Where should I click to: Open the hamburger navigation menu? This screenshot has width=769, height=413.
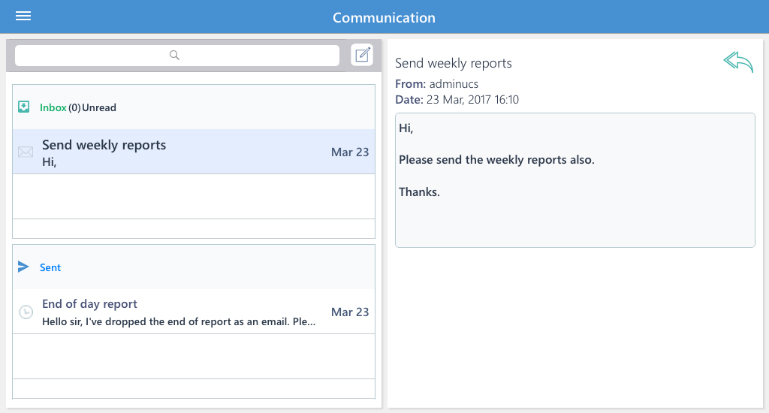pyautogui.click(x=23, y=16)
